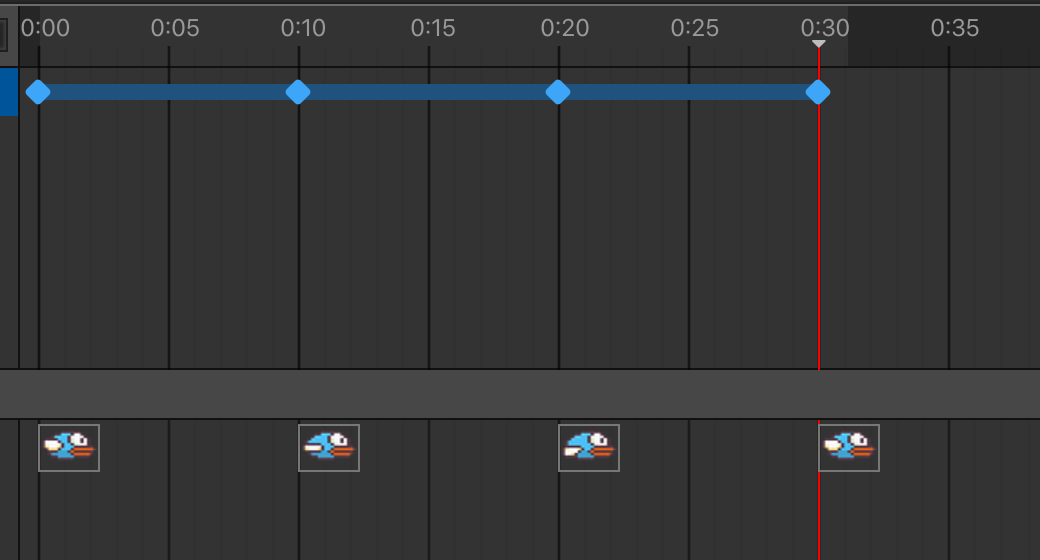Image resolution: width=1040 pixels, height=560 pixels.
Task: Select the blue bar between 0:00 and 0:10 keyframes
Action: click(168, 92)
